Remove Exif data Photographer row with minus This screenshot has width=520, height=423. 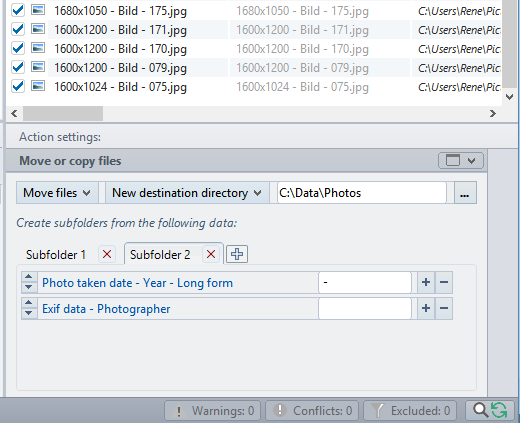444,308
